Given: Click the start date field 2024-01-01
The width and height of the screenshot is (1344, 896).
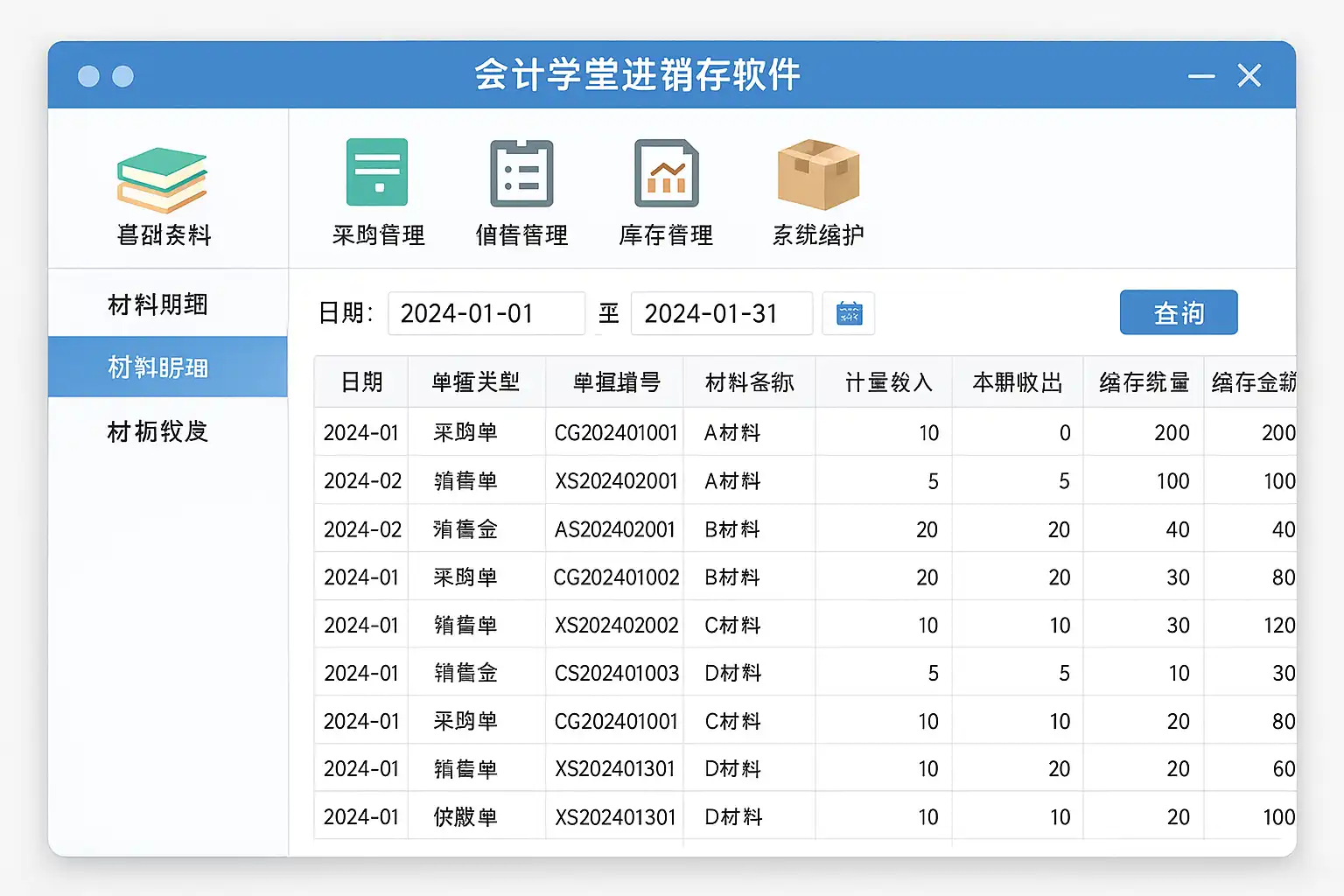Looking at the screenshot, I should [486, 313].
